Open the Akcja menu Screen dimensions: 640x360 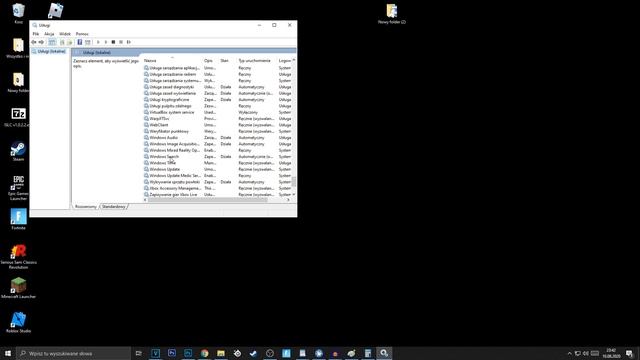pyautogui.click(x=49, y=34)
